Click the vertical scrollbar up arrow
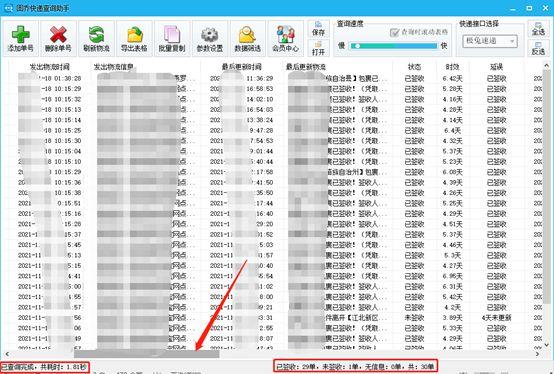Viewport: 554px width, 374px height. tap(546, 66)
